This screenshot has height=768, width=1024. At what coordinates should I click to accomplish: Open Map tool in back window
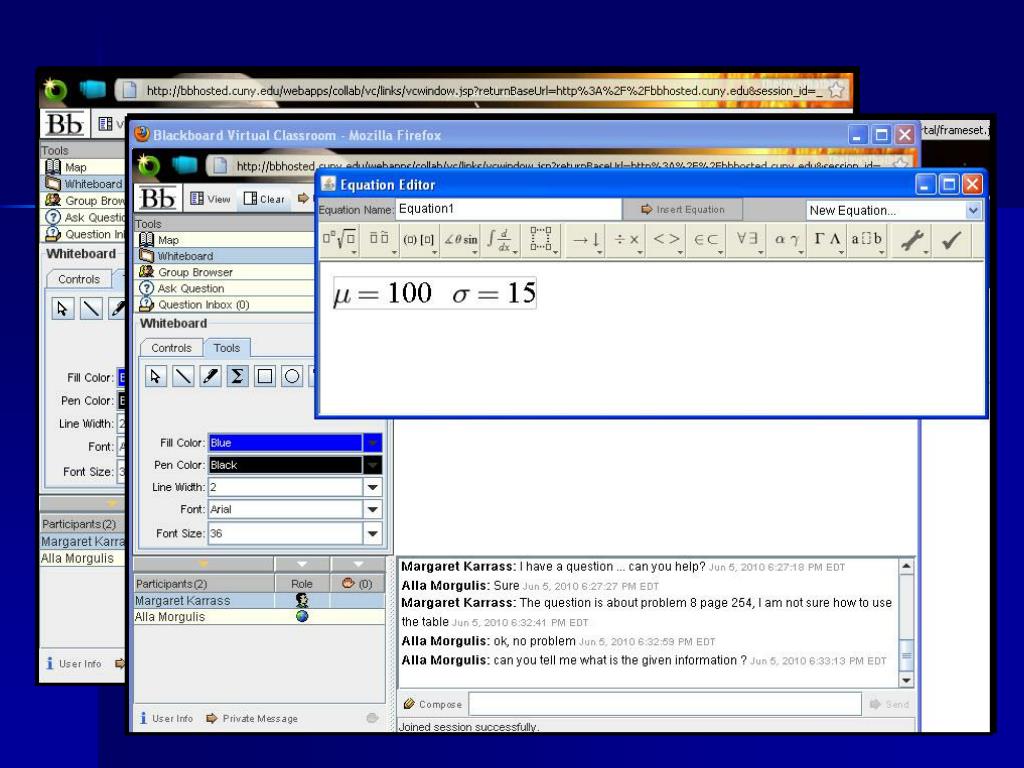coord(75,167)
